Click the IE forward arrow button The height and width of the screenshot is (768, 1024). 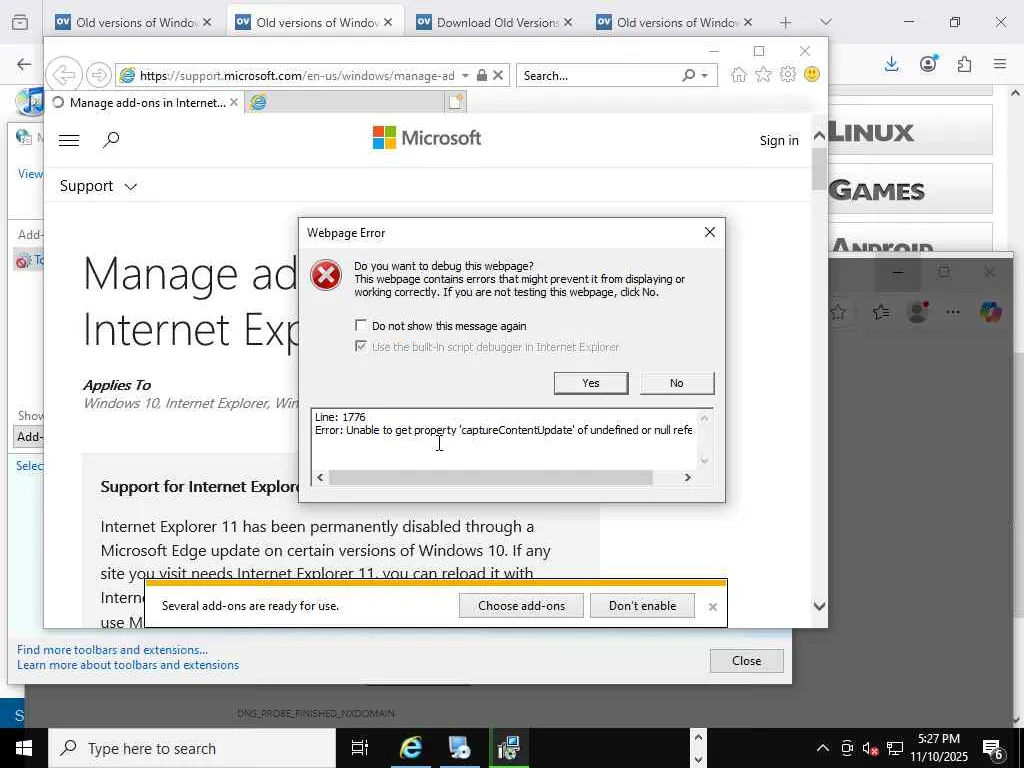click(99, 75)
